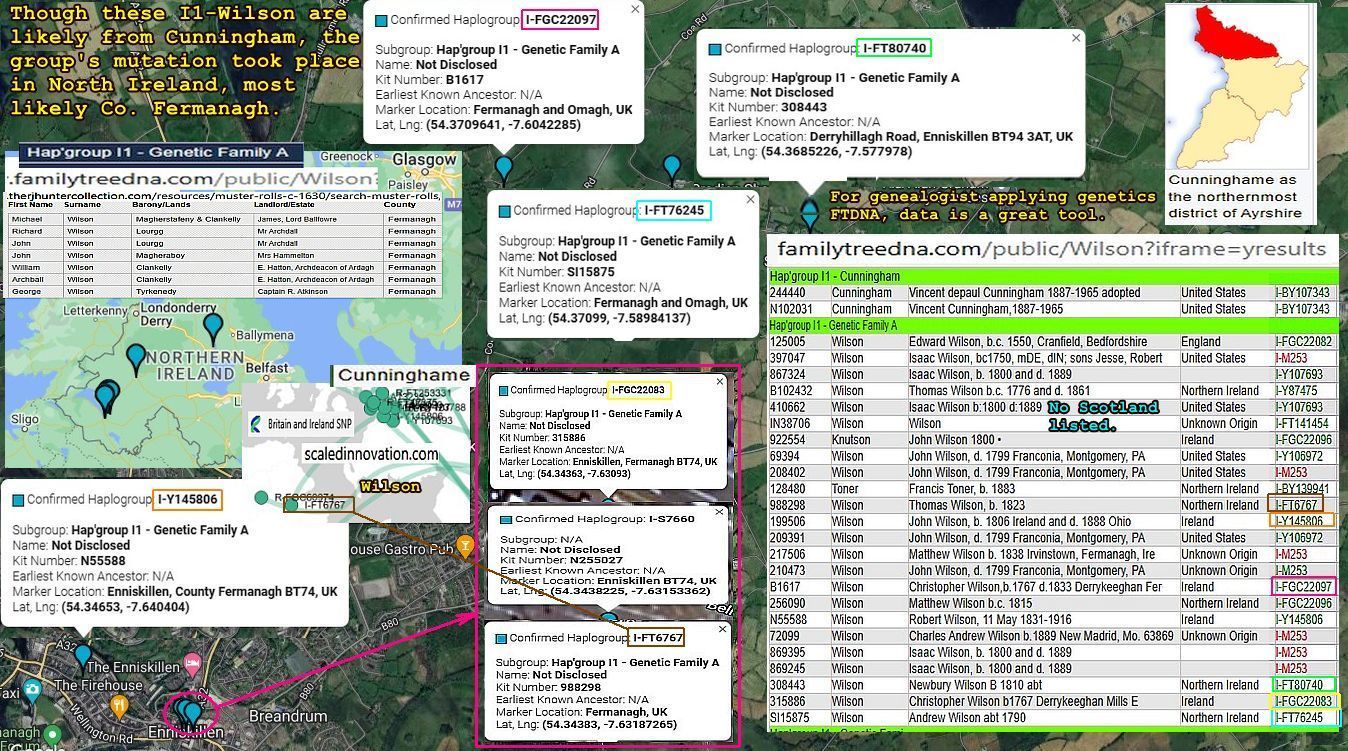
Task: Select the map pin under the I-FT80740 popup pointer
Action: coord(809,213)
